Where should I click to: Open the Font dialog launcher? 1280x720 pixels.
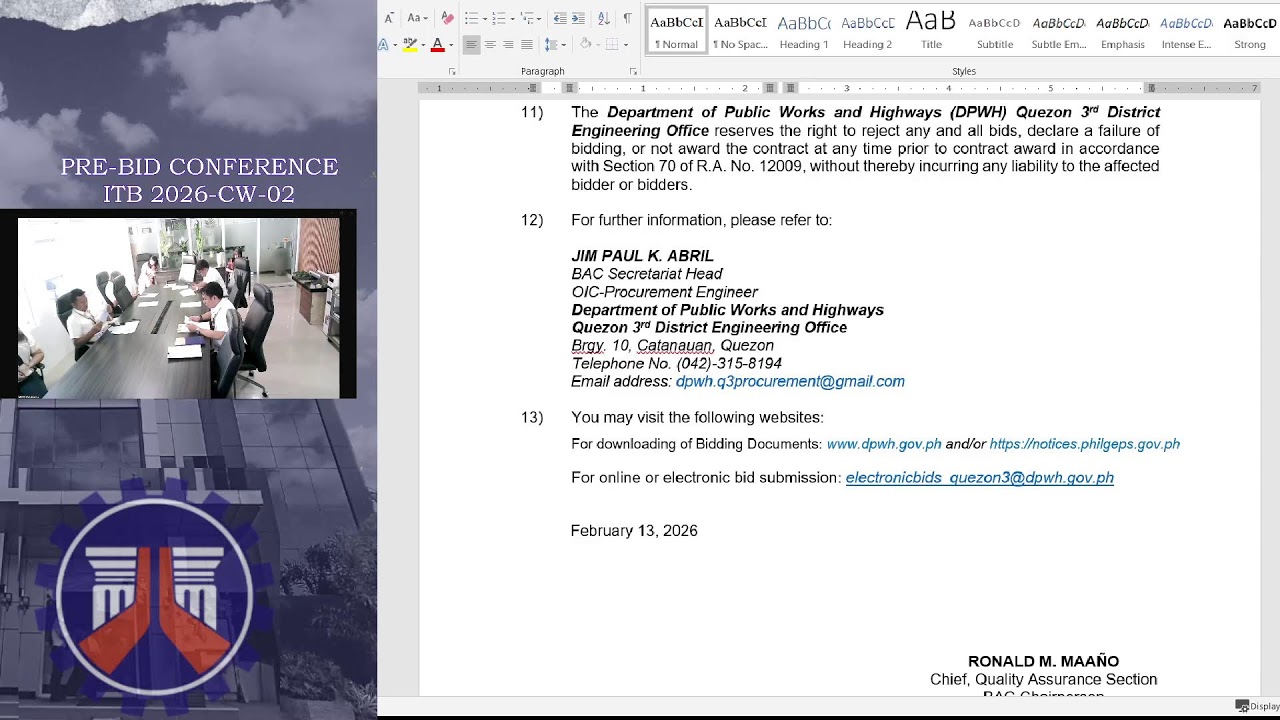click(452, 72)
